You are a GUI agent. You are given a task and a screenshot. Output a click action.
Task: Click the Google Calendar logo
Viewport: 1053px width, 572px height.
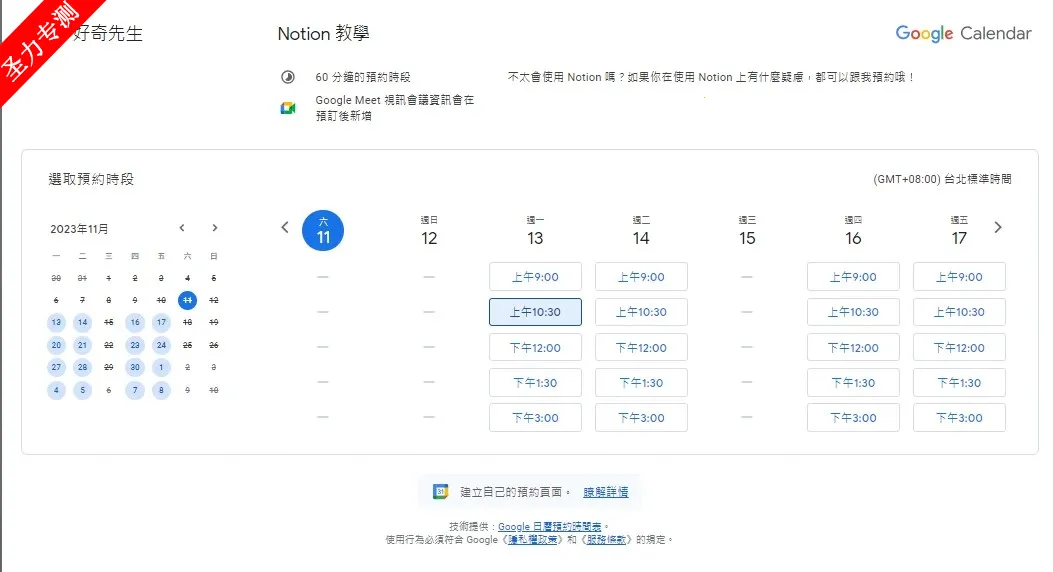963,34
